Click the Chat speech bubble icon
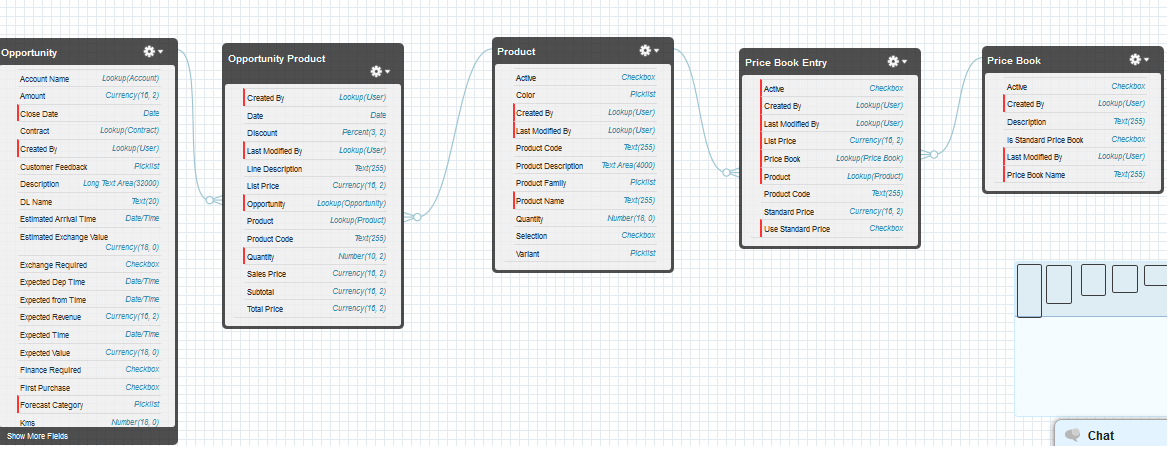The width and height of the screenshot is (1170, 450). pyautogui.click(x=1073, y=435)
